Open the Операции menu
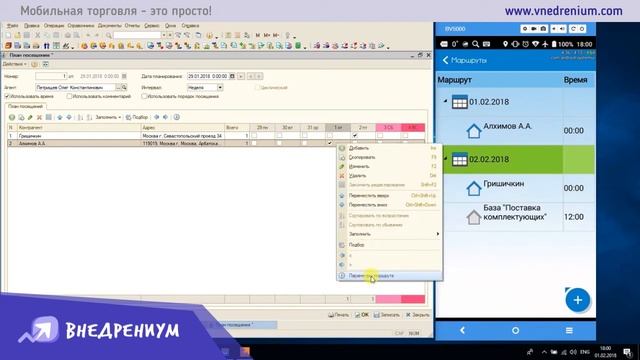The height and width of the screenshot is (360, 640). (x=54, y=25)
